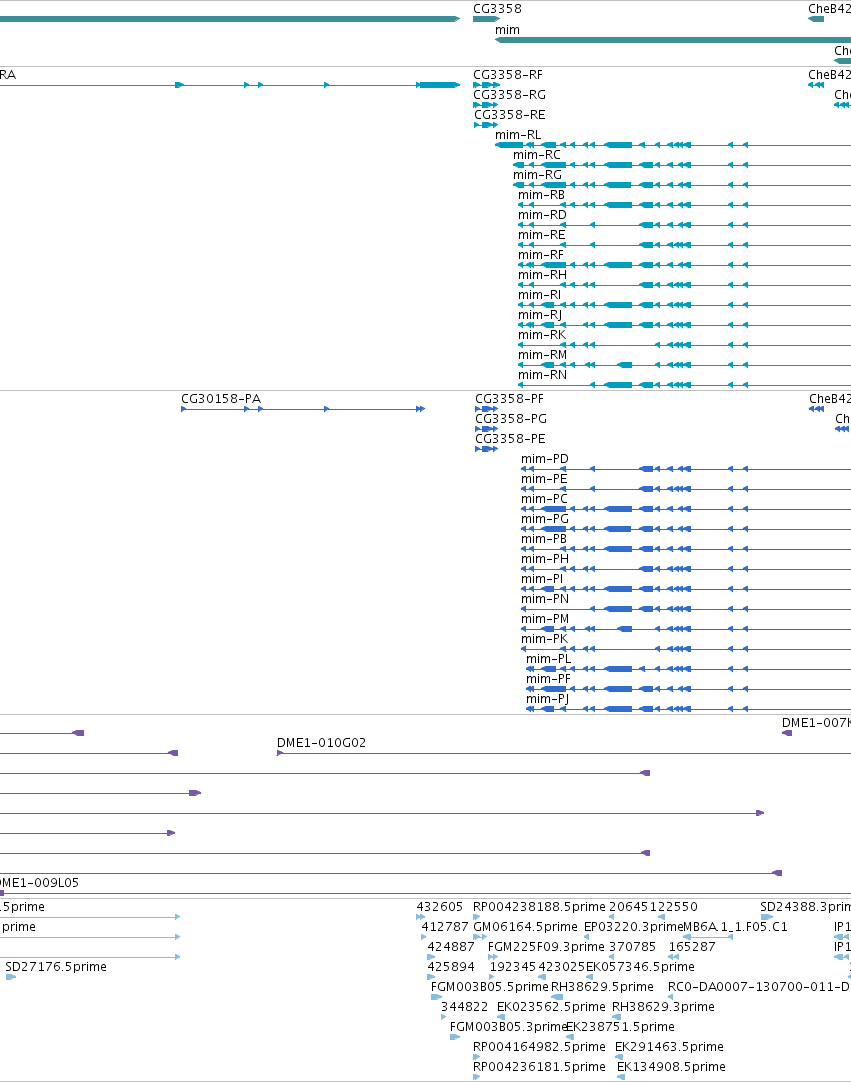Choose the mim-RF transcript
851x1082 pixels.
(x=541, y=255)
